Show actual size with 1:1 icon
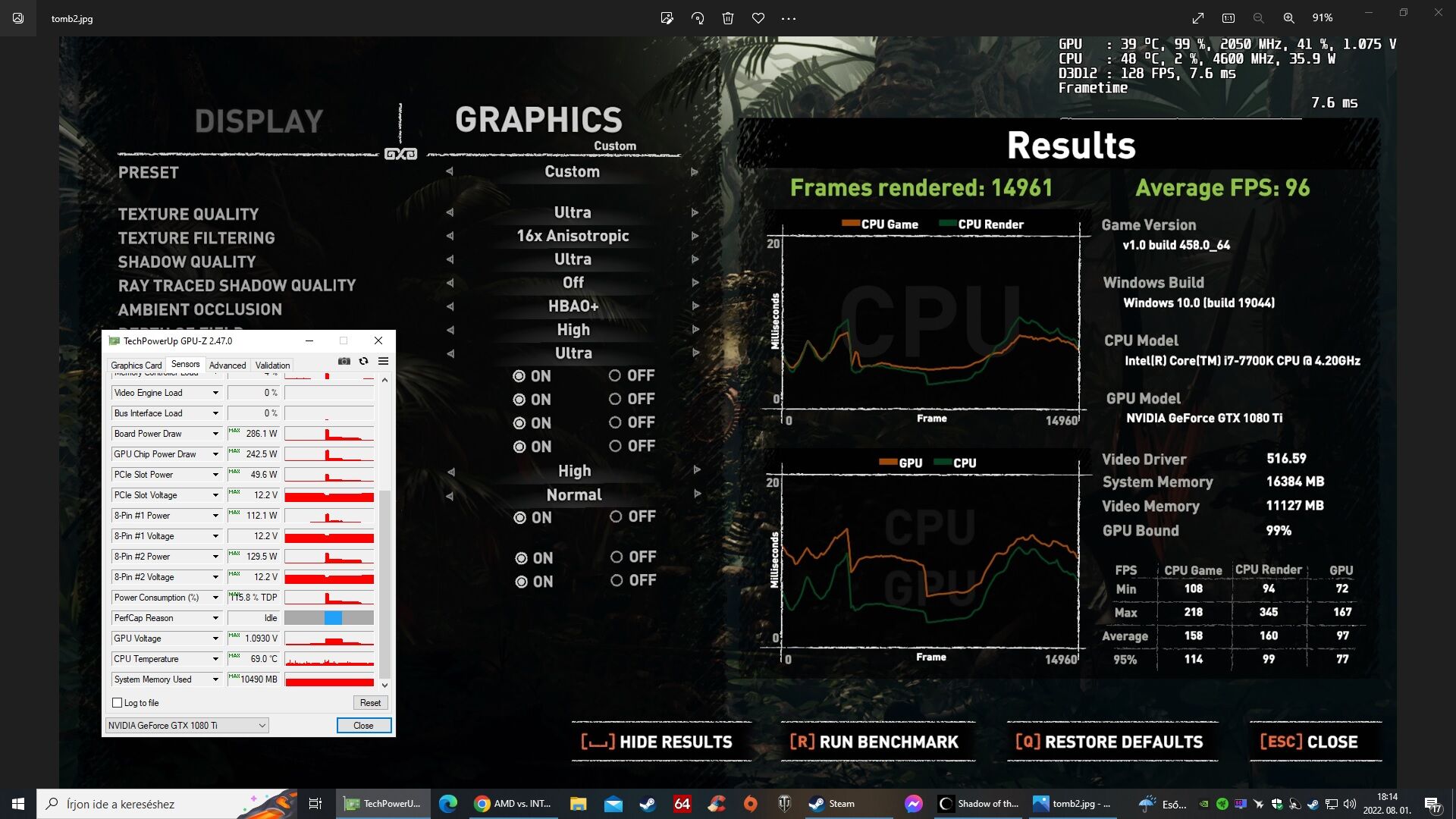 click(1228, 18)
